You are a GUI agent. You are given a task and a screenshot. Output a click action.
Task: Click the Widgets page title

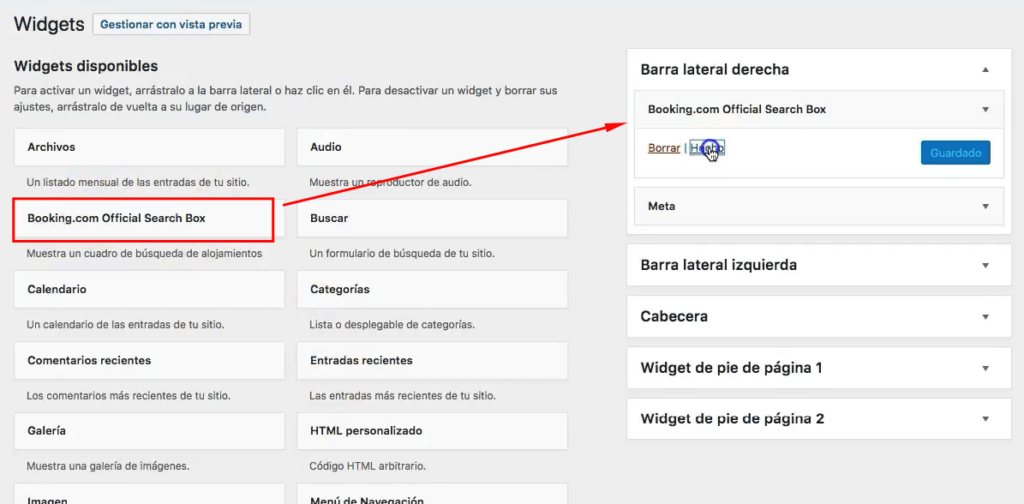coord(49,25)
